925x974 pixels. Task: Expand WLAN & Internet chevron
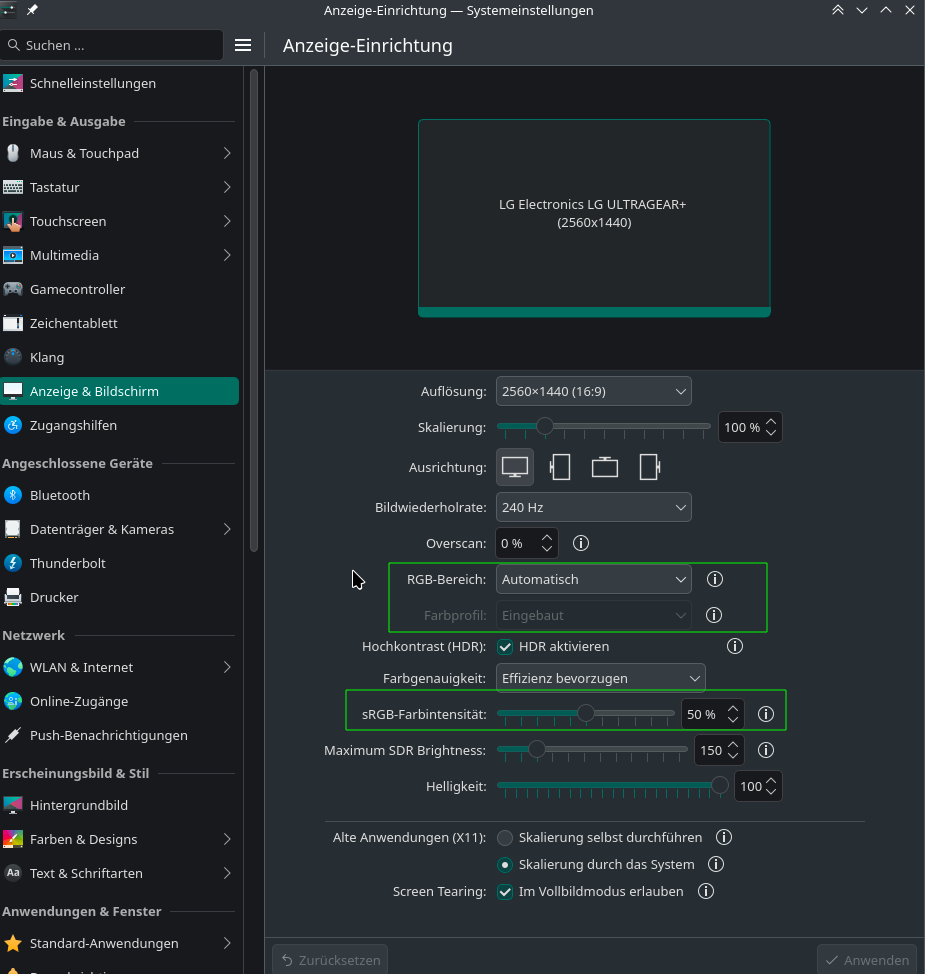(x=227, y=667)
